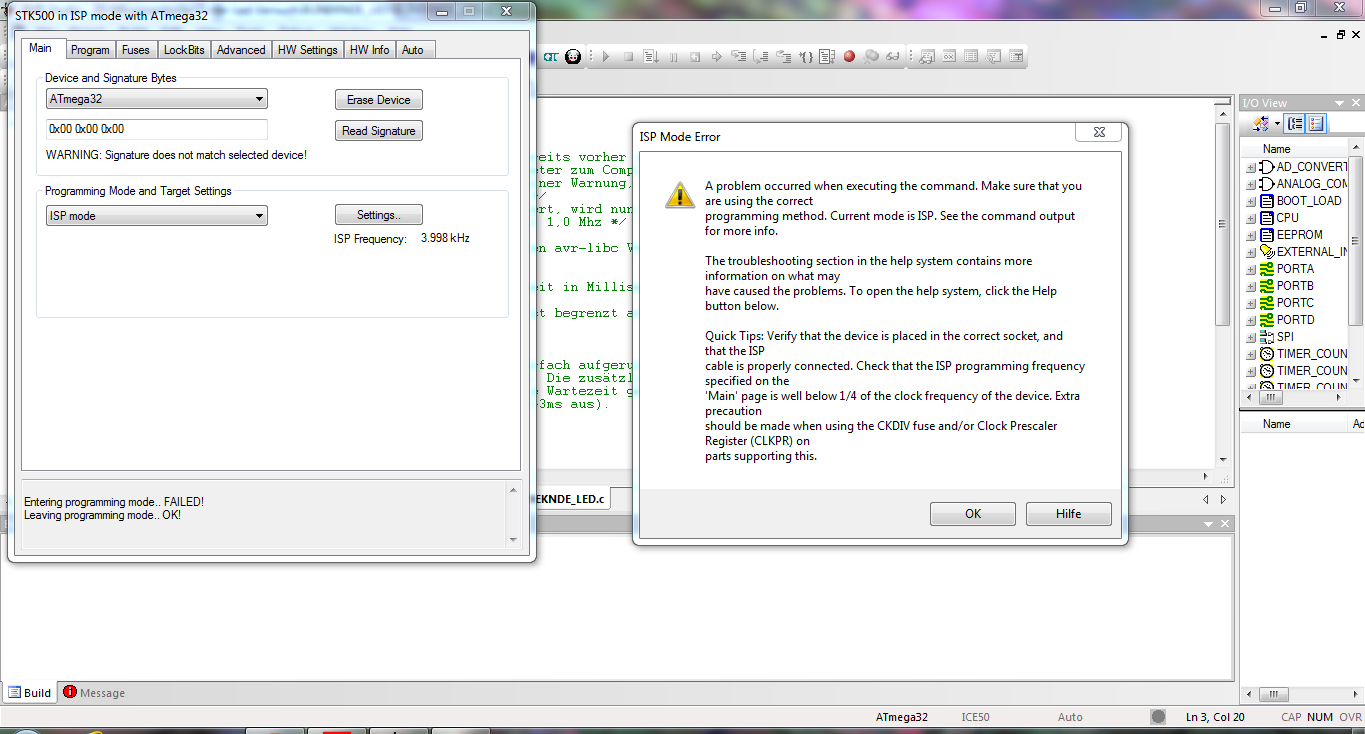
Task: Click the status bar round indicator icon
Action: pyautogui.click(x=1158, y=717)
